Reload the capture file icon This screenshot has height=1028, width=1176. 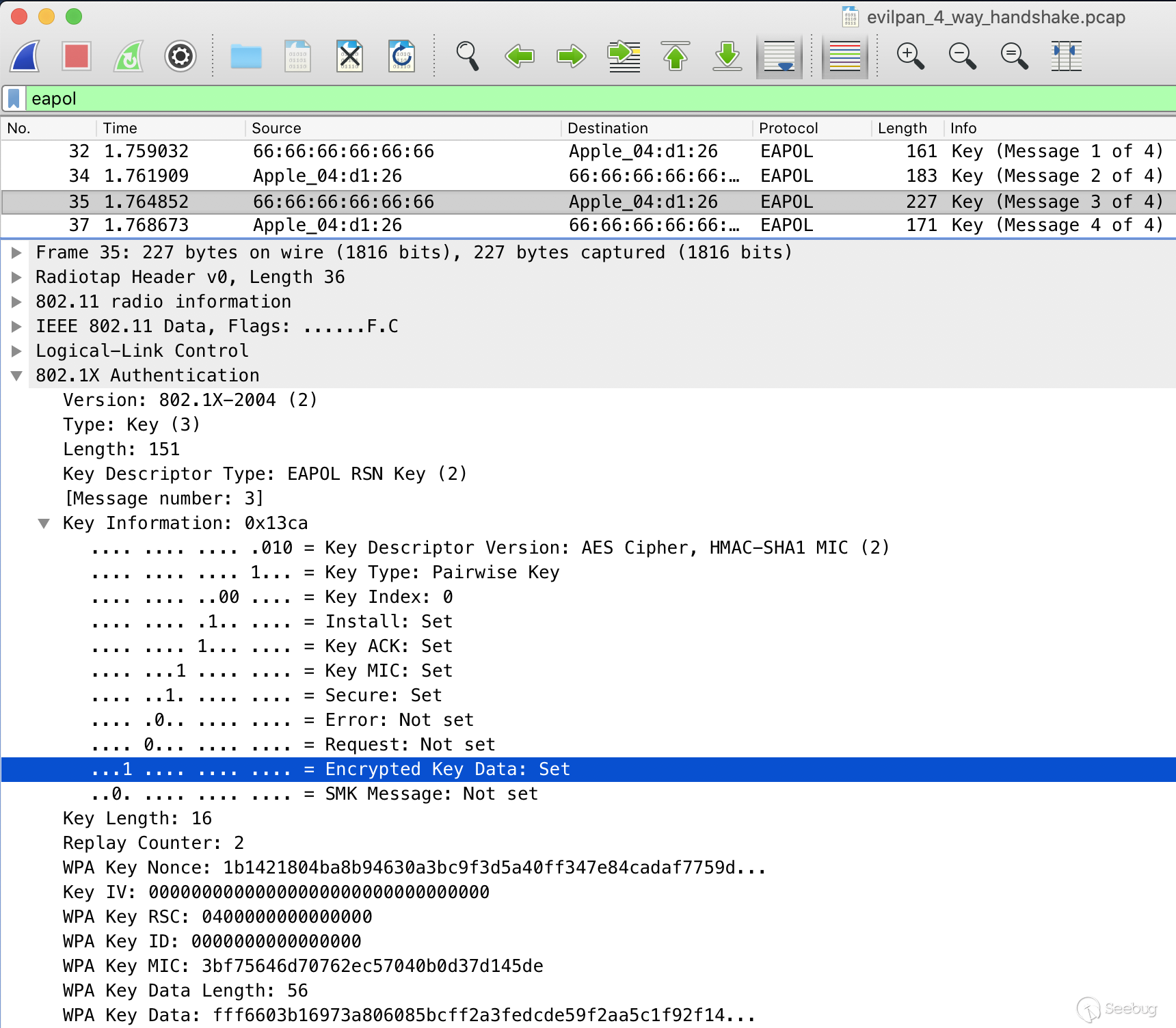point(401,56)
